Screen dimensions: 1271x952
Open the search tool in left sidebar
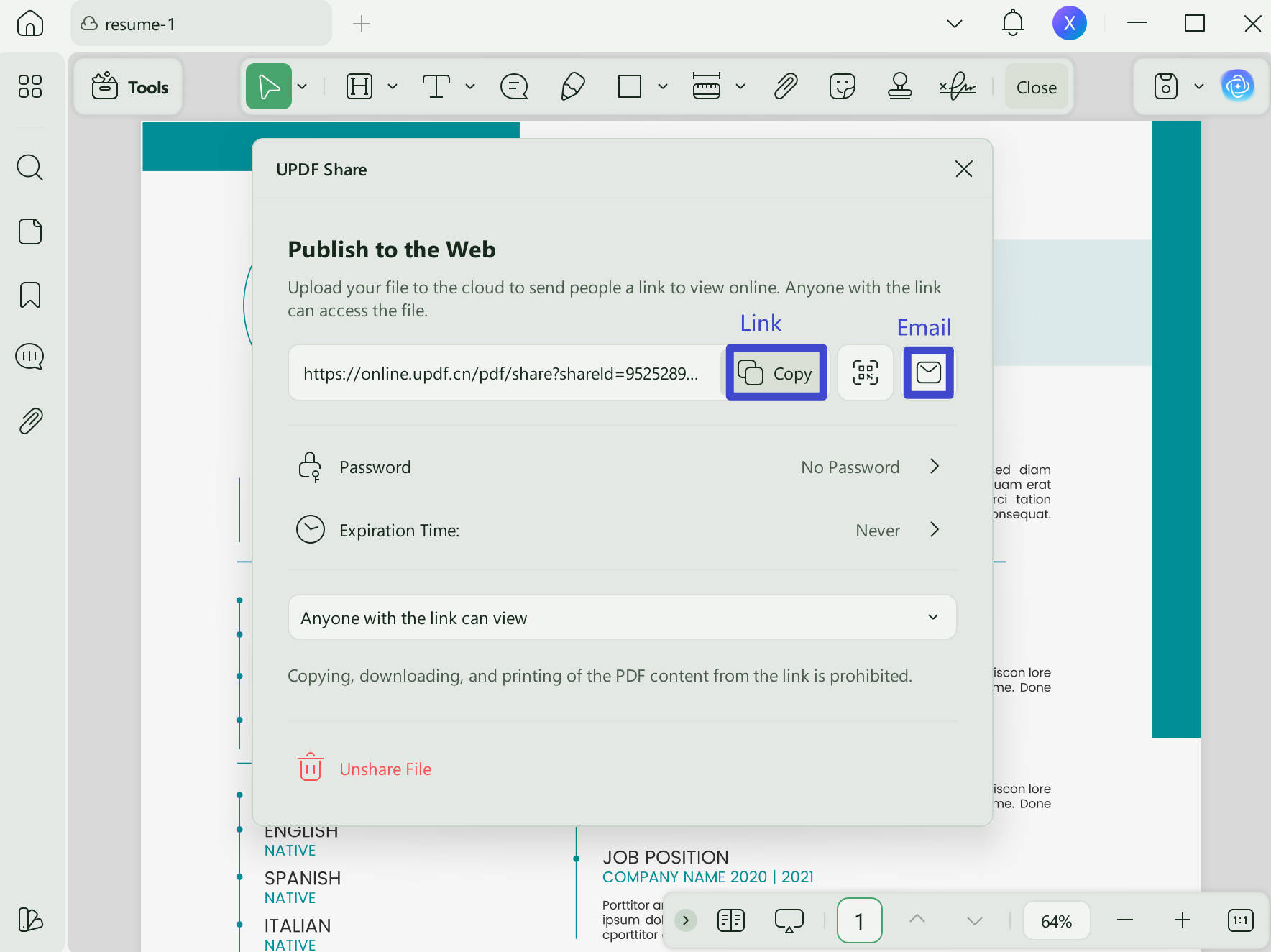tap(30, 168)
